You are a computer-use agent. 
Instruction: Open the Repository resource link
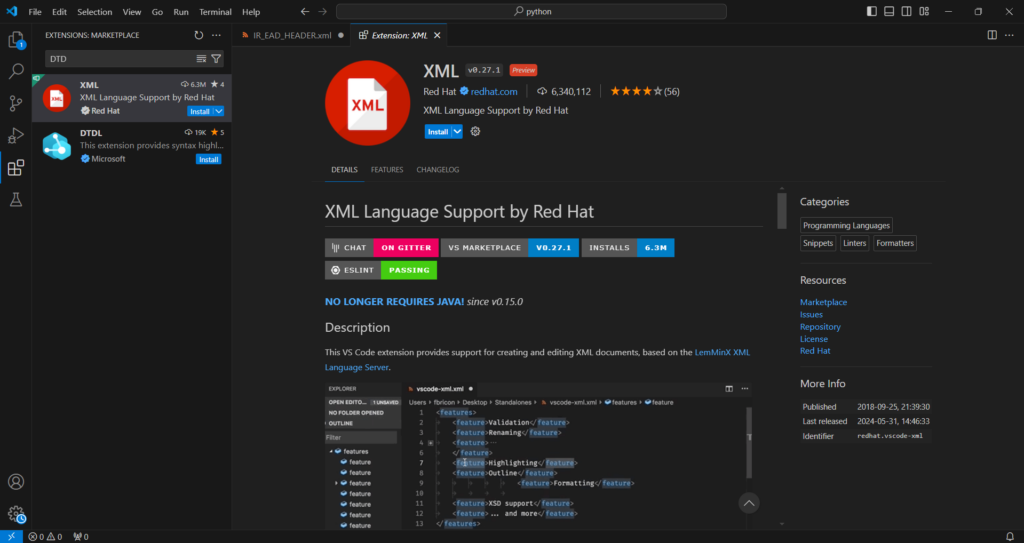[x=820, y=327]
